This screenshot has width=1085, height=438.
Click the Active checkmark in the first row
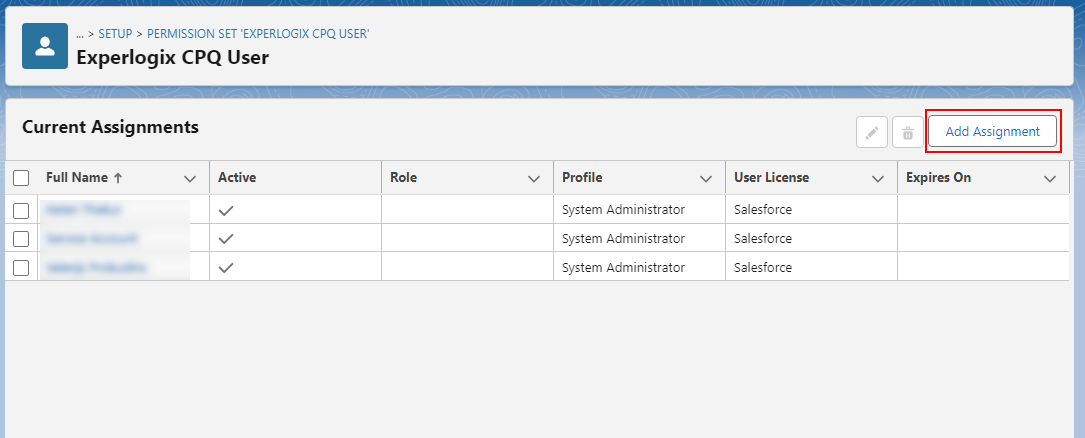[x=226, y=210]
